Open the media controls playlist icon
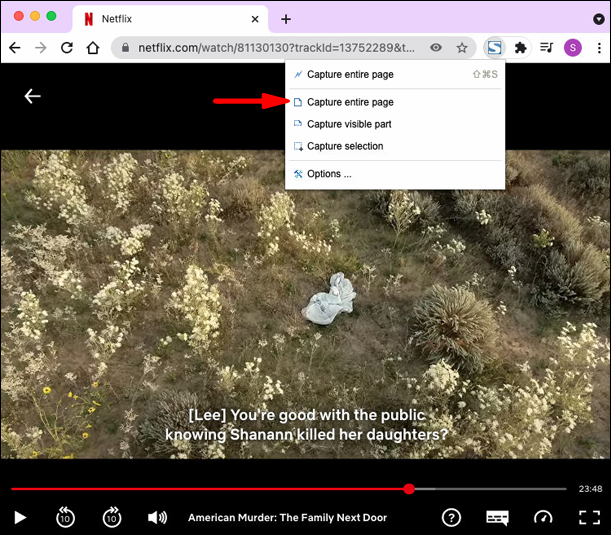The height and width of the screenshot is (535, 611). coord(546,48)
